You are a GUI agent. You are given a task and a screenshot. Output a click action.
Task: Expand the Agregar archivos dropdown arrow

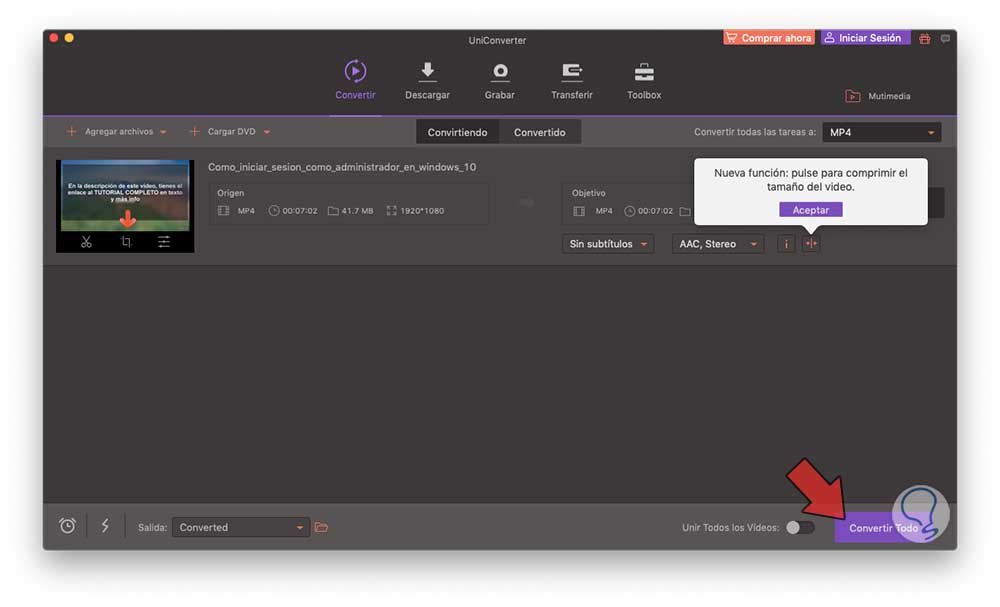163,132
